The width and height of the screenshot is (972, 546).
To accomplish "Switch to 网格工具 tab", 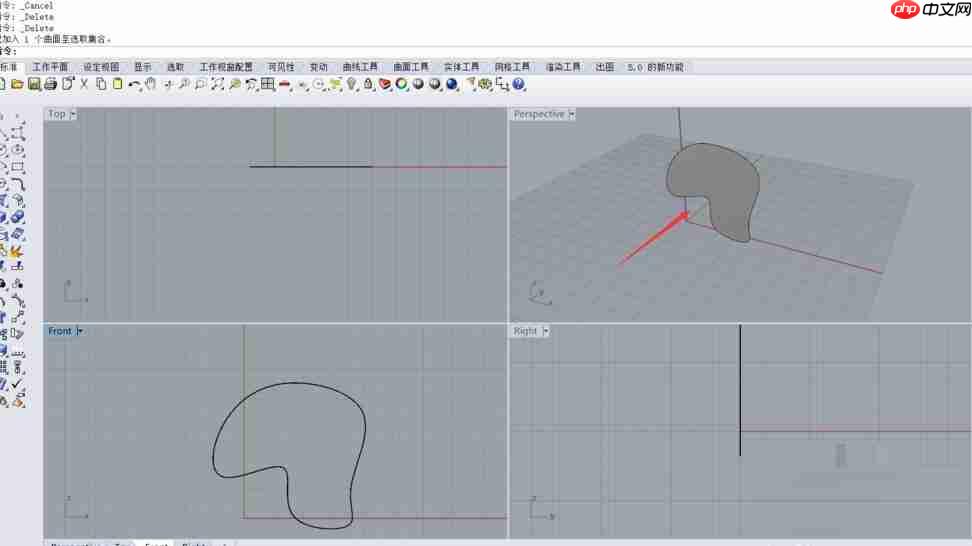I will pyautogui.click(x=512, y=67).
